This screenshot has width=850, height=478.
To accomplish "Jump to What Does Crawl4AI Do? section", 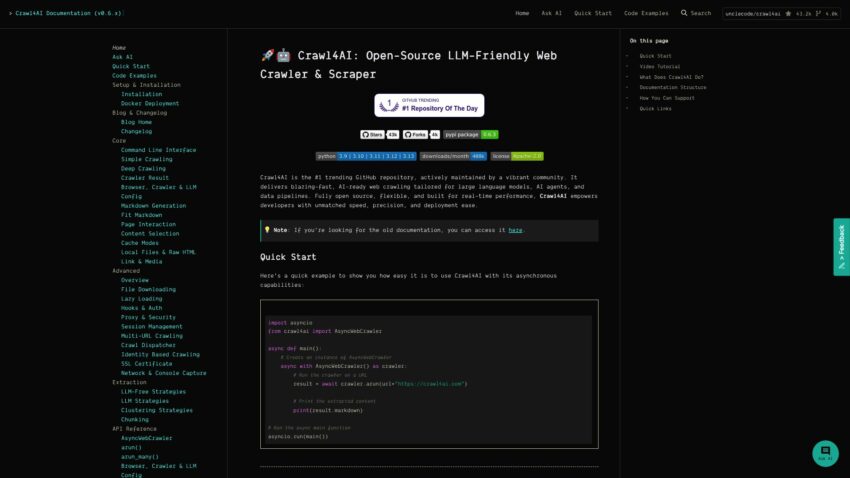I will pyautogui.click(x=671, y=77).
